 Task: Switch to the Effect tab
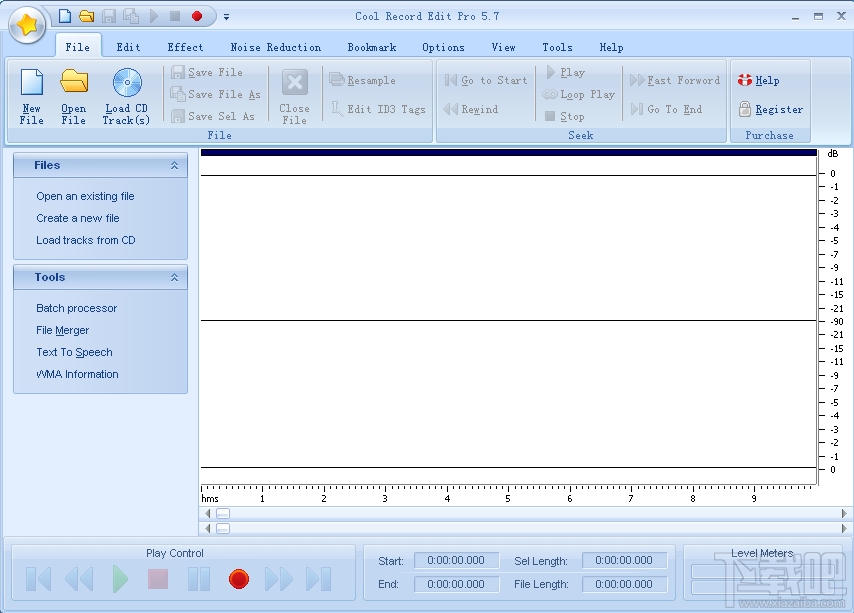185,47
